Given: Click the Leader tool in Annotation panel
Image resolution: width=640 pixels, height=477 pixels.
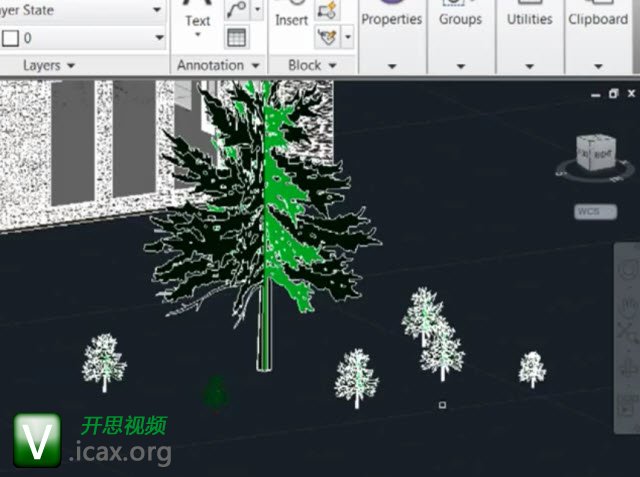Looking at the screenshot, I should (x=236, y=10).
